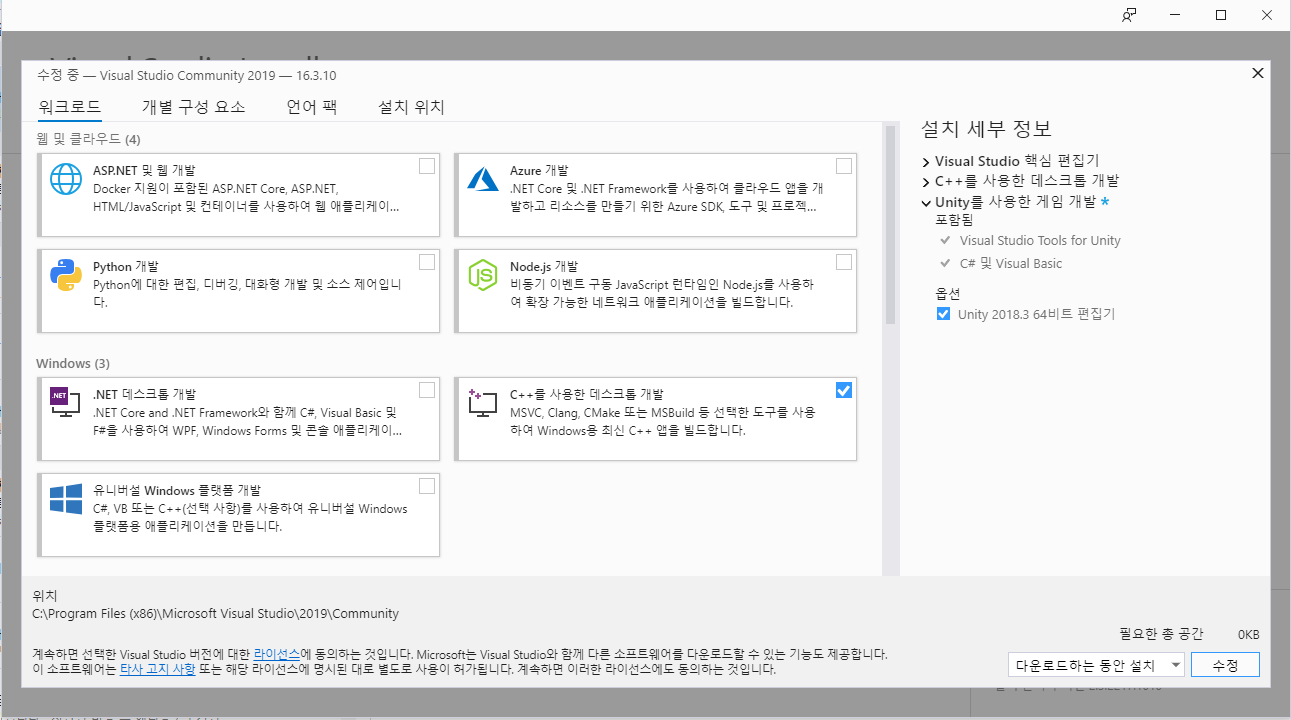Close the Visual Studio modify dialog
Viewport: 1291px width, 720px height.
tap(1257, 73)
